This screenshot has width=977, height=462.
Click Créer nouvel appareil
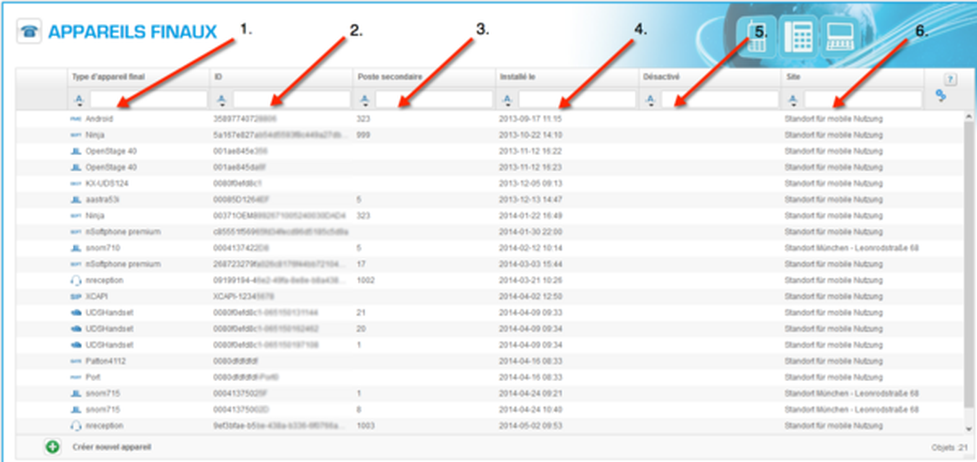(112, 447)
